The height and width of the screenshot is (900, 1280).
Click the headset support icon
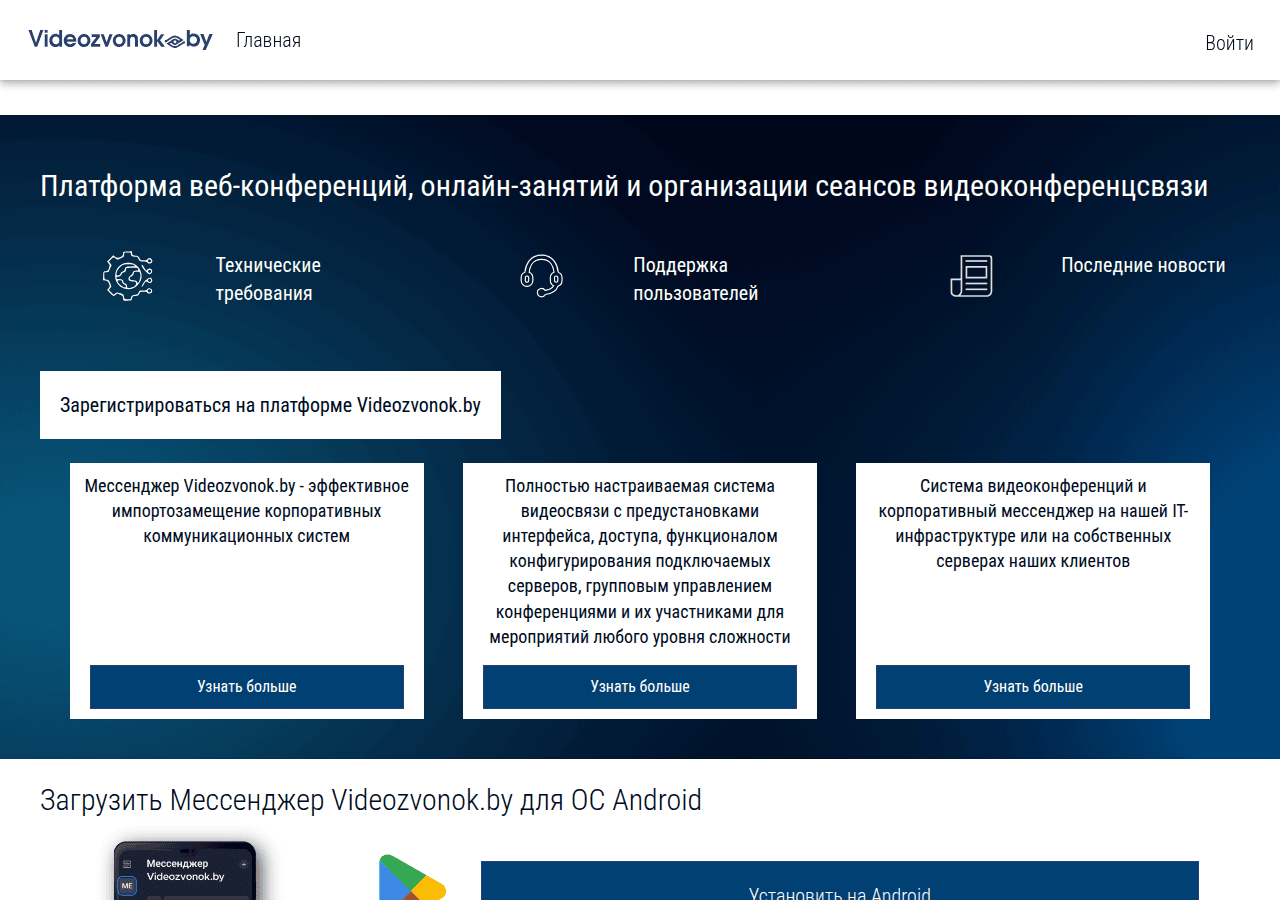(541, 276)
